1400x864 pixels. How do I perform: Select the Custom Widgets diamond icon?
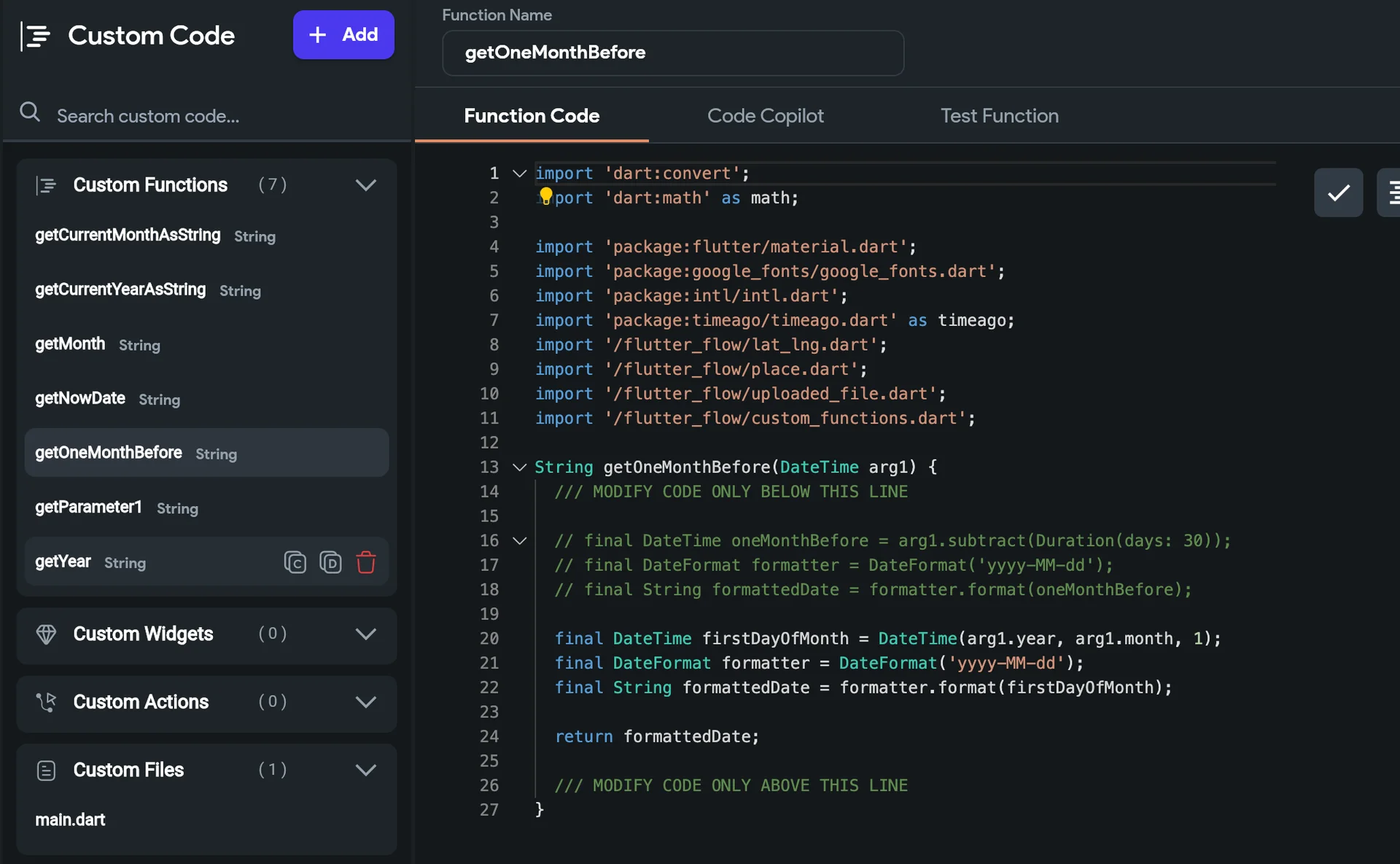click(x=47, y=634)
